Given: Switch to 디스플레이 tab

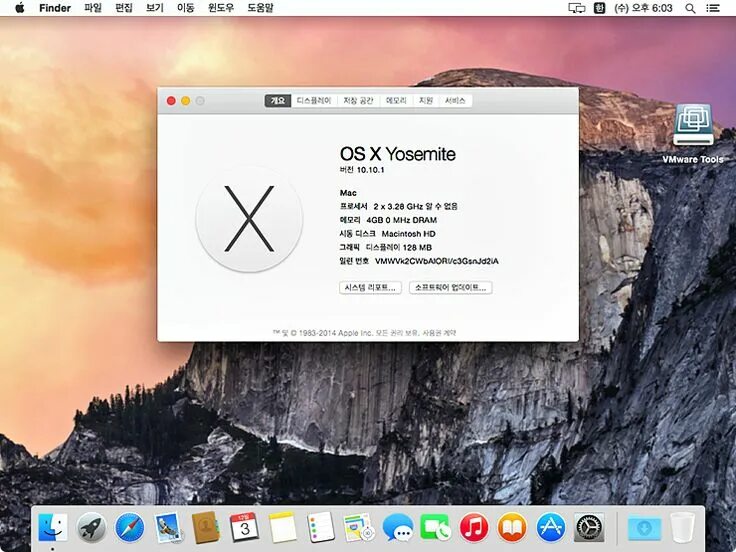Looking at the screenshot, I should [x=314, y=101].
